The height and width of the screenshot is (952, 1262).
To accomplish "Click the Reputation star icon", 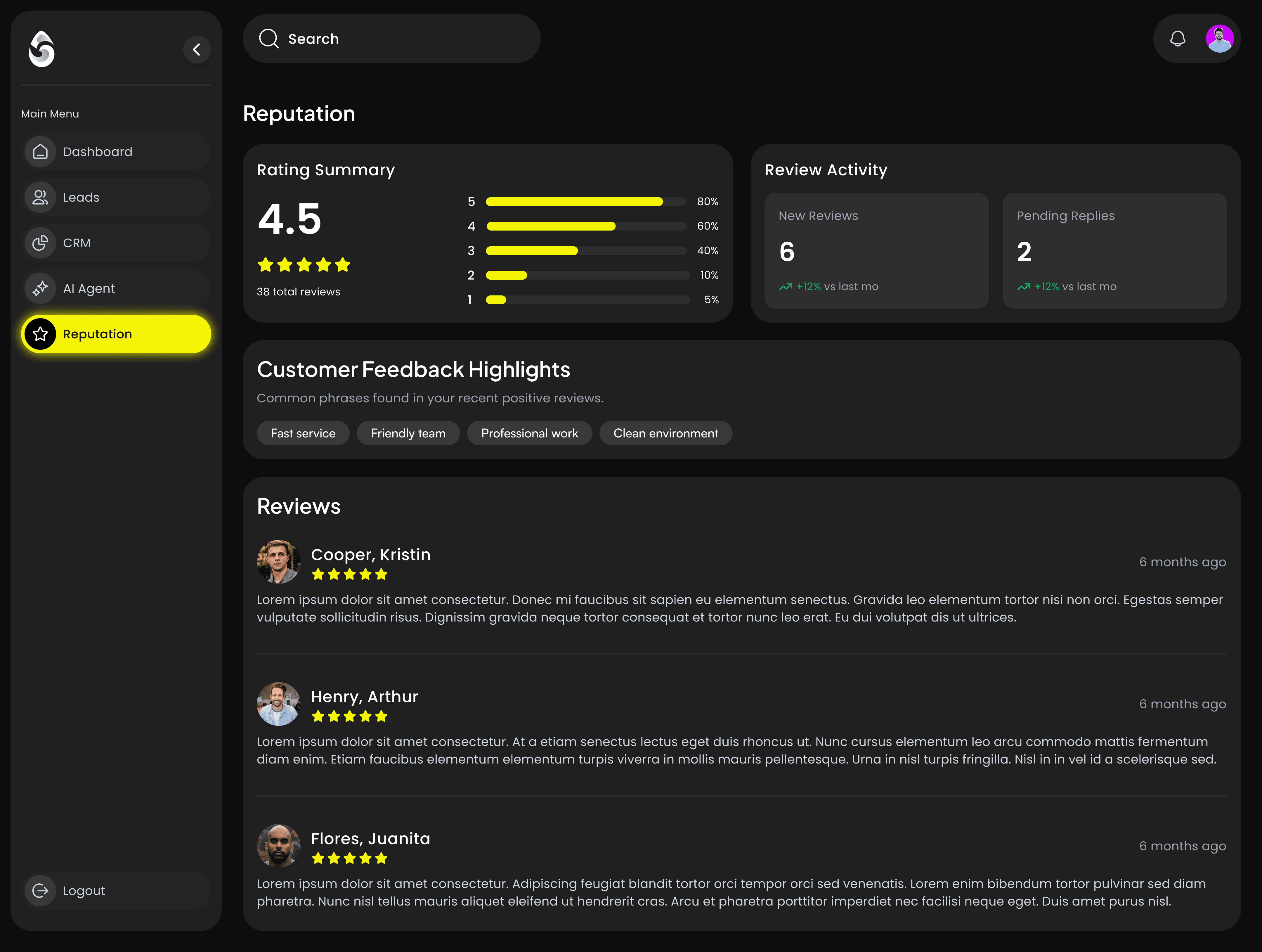I will [x=40, y=334].
